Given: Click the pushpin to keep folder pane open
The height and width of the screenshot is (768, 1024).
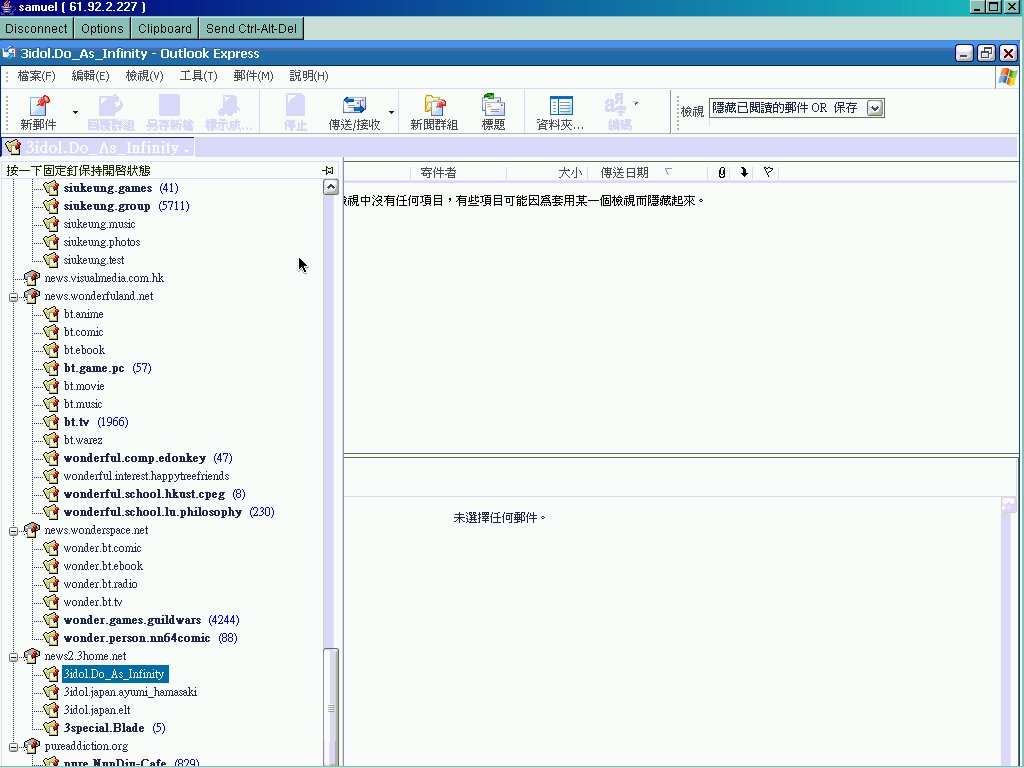Looking at the screenshot, I should click(328, 170).
